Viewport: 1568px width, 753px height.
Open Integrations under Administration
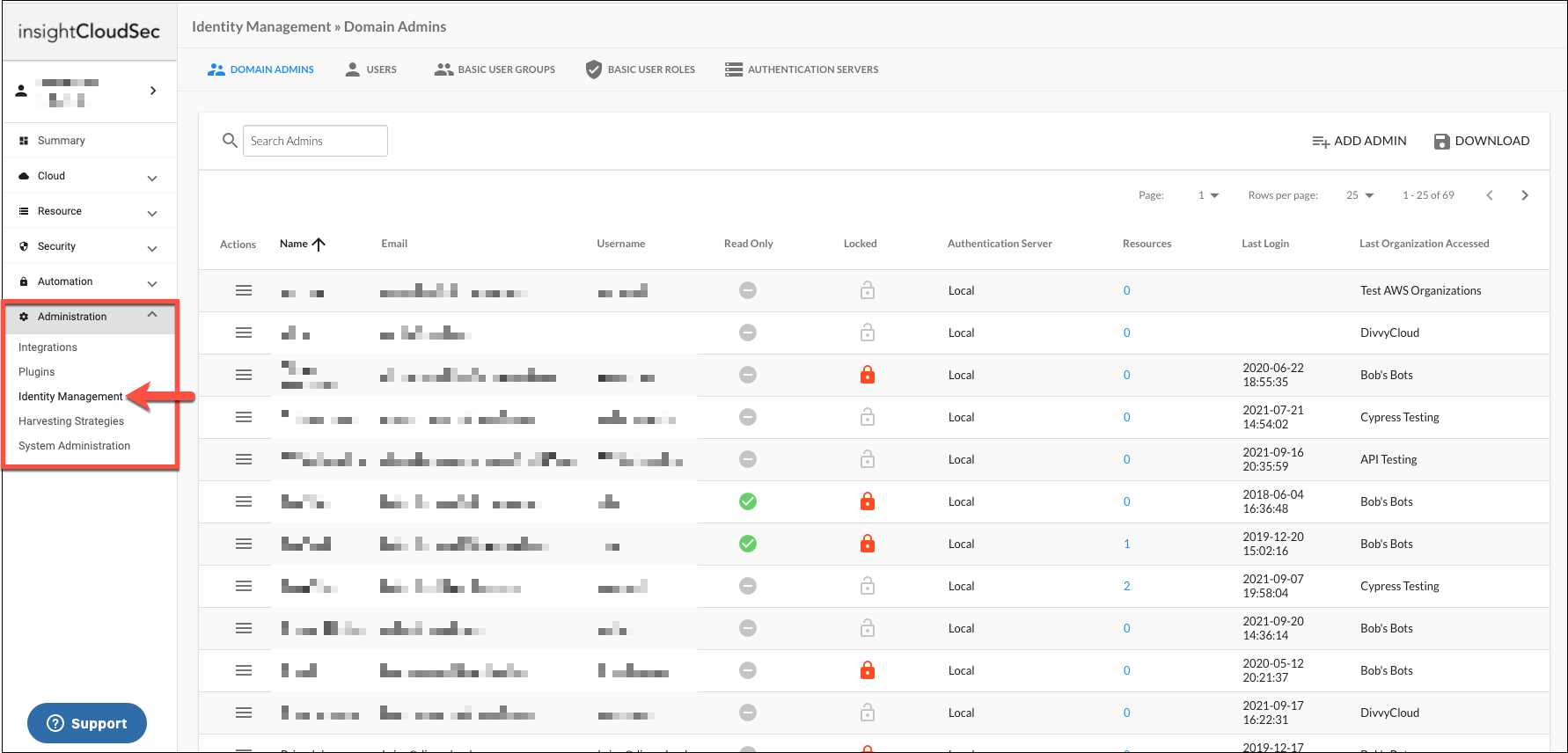click(48, 347)
